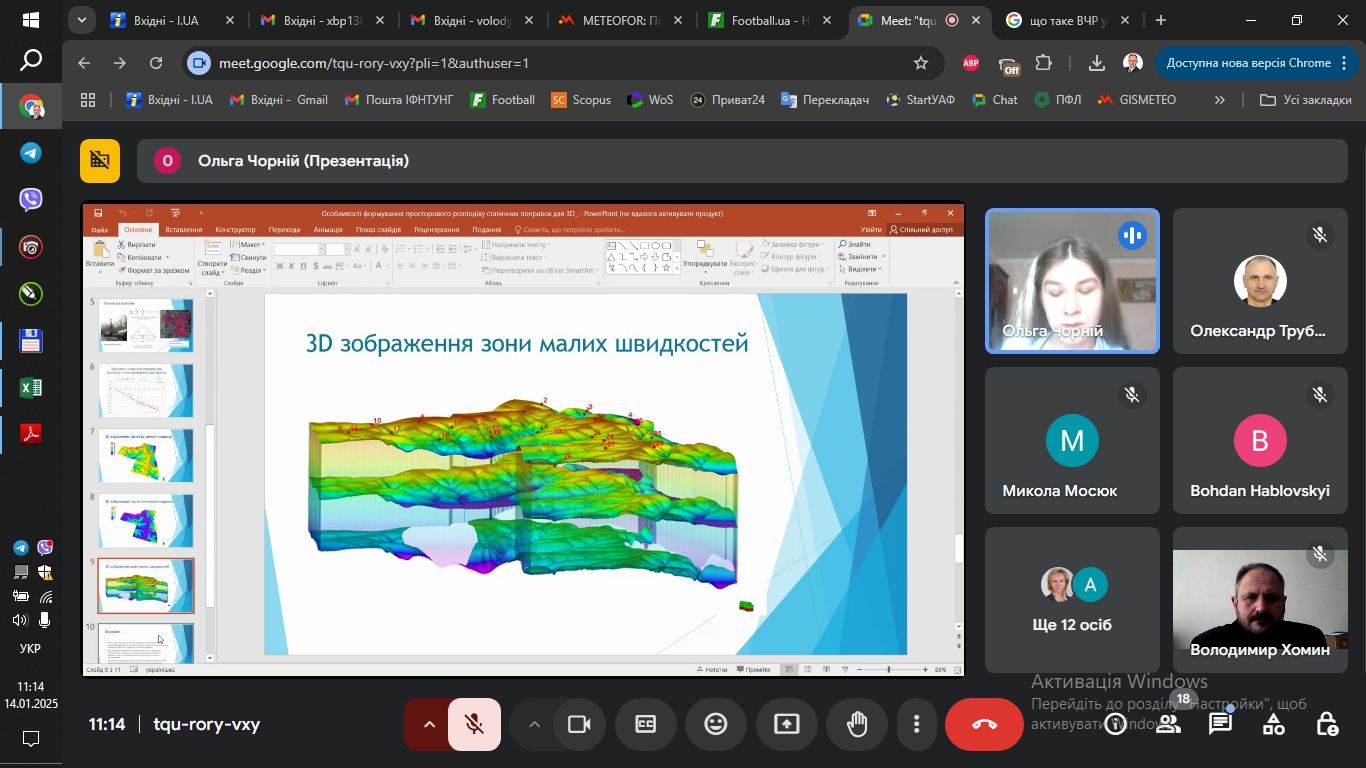Click the present screen icon
This screenshot has width=1366, height=768.
click(787, 724)
